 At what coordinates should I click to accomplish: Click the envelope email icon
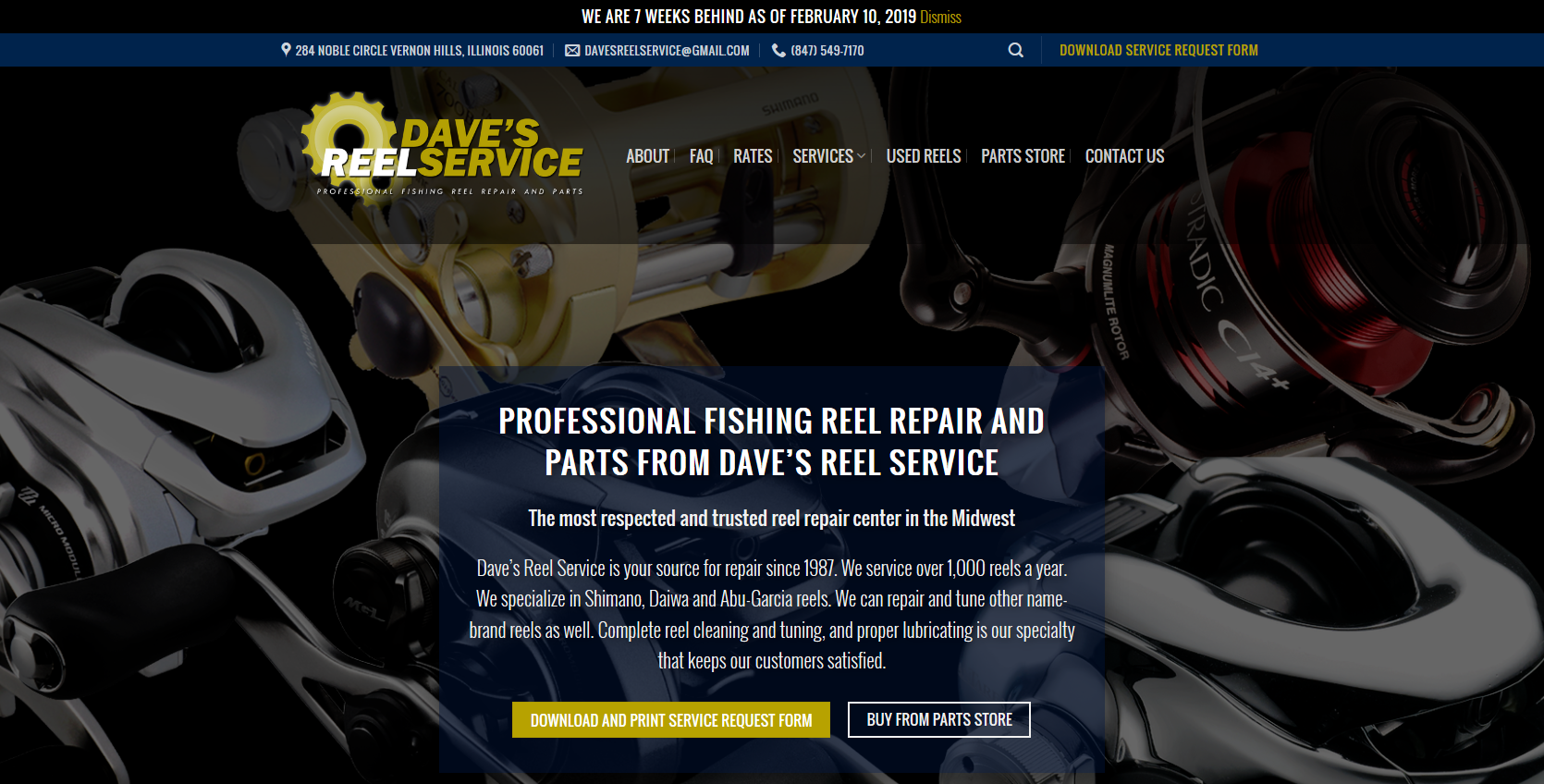pyautogui.click(x=572, y=50)
